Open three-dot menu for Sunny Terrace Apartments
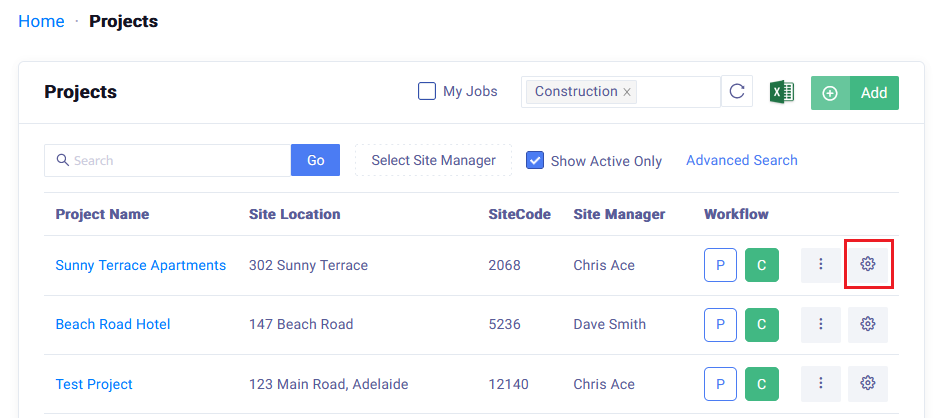The height and width of the screenshot is (418, 937). pyautogui.click(x=820, y=265)
